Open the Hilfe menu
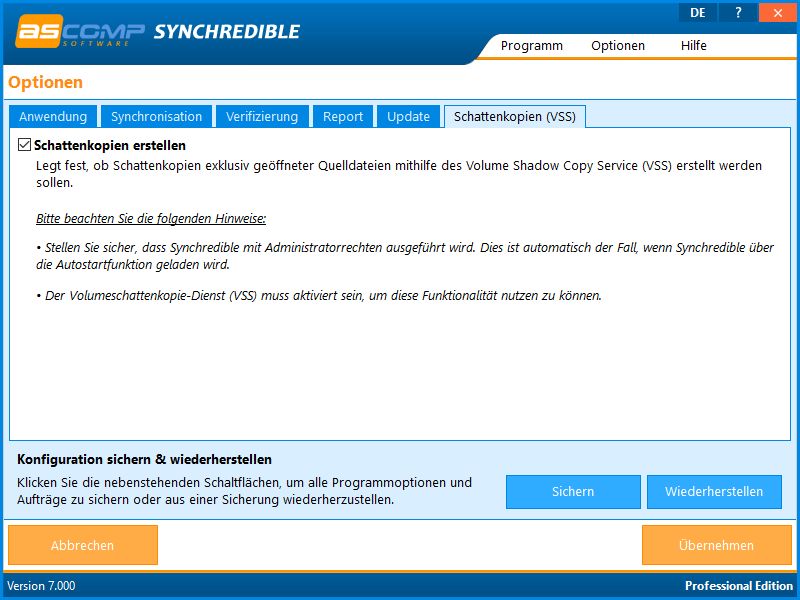The image size is (800, 600). (693, 46)
